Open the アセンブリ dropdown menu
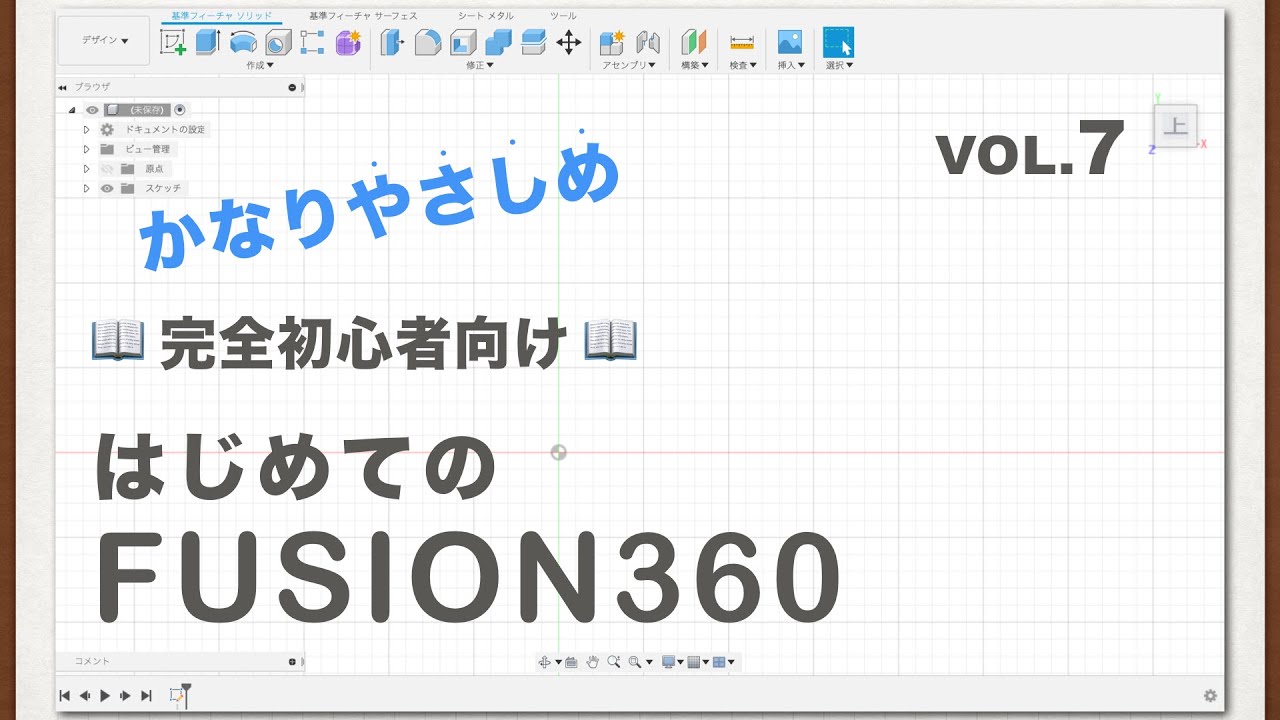Viewport: 1280px width, 720px height. pyautogui.click(x=629, y=65)
